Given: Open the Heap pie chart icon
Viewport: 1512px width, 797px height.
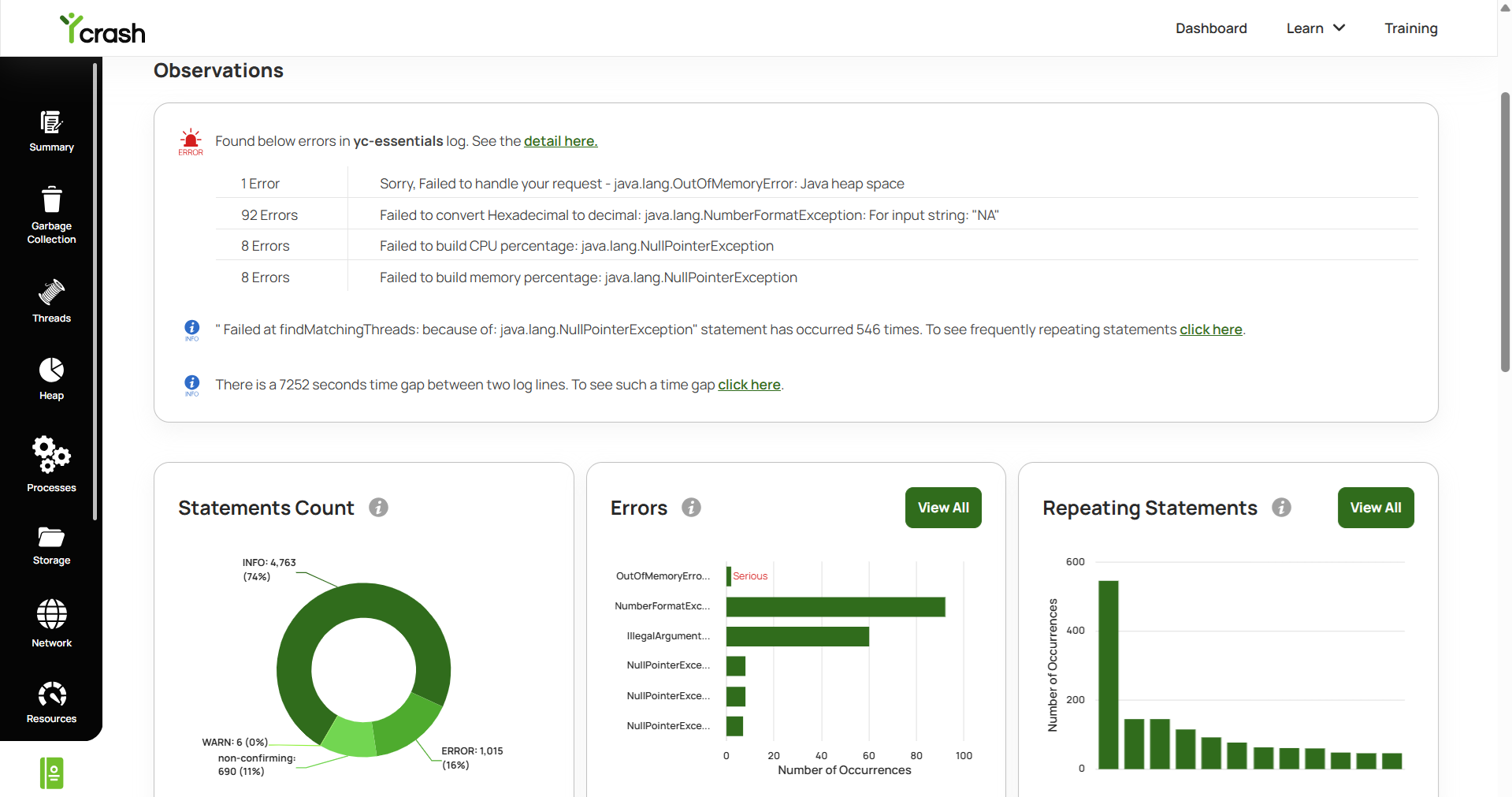Looking at the screenshot, I should pos(51,370).
